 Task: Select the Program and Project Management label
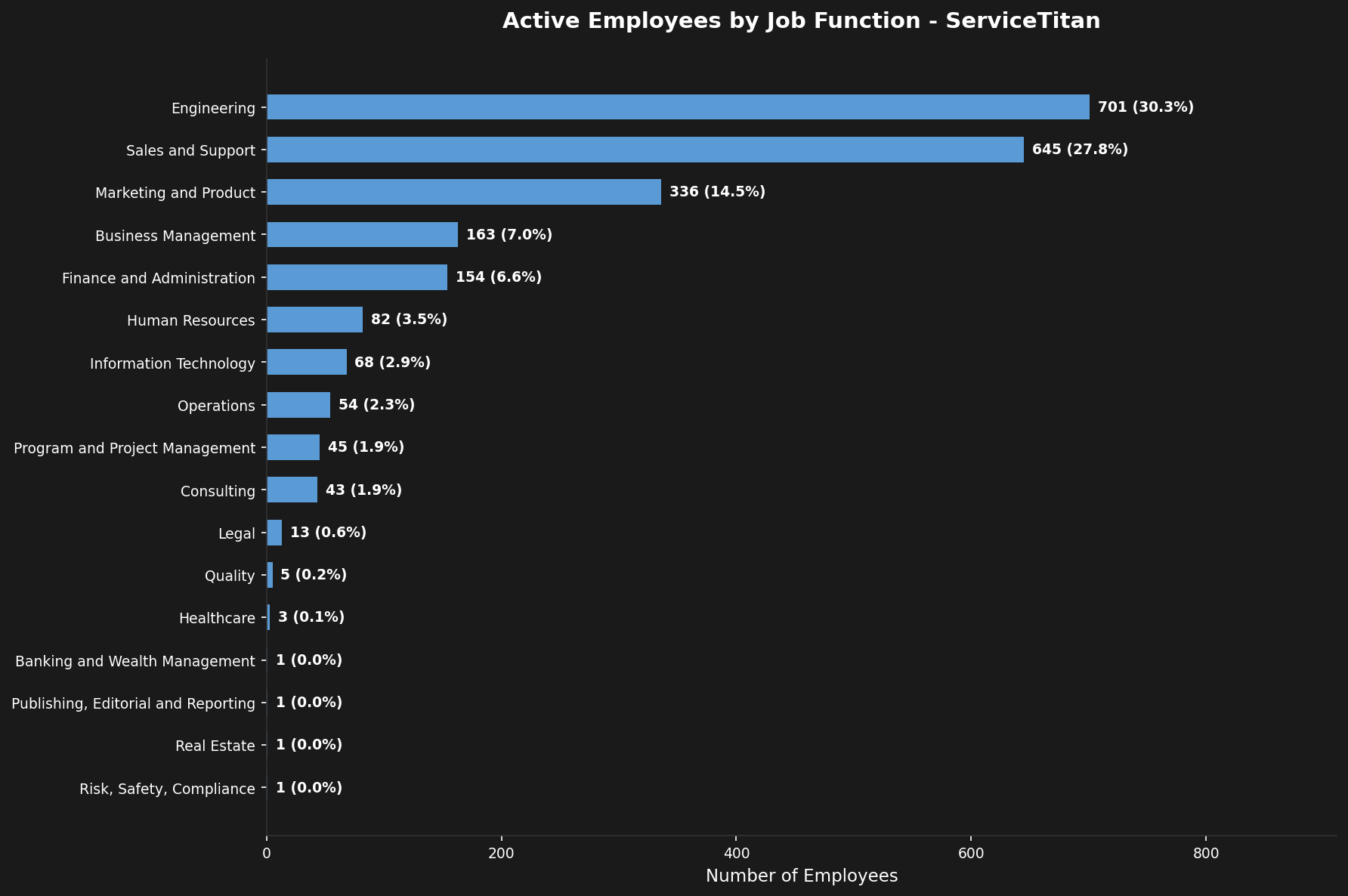pos(134,448)
